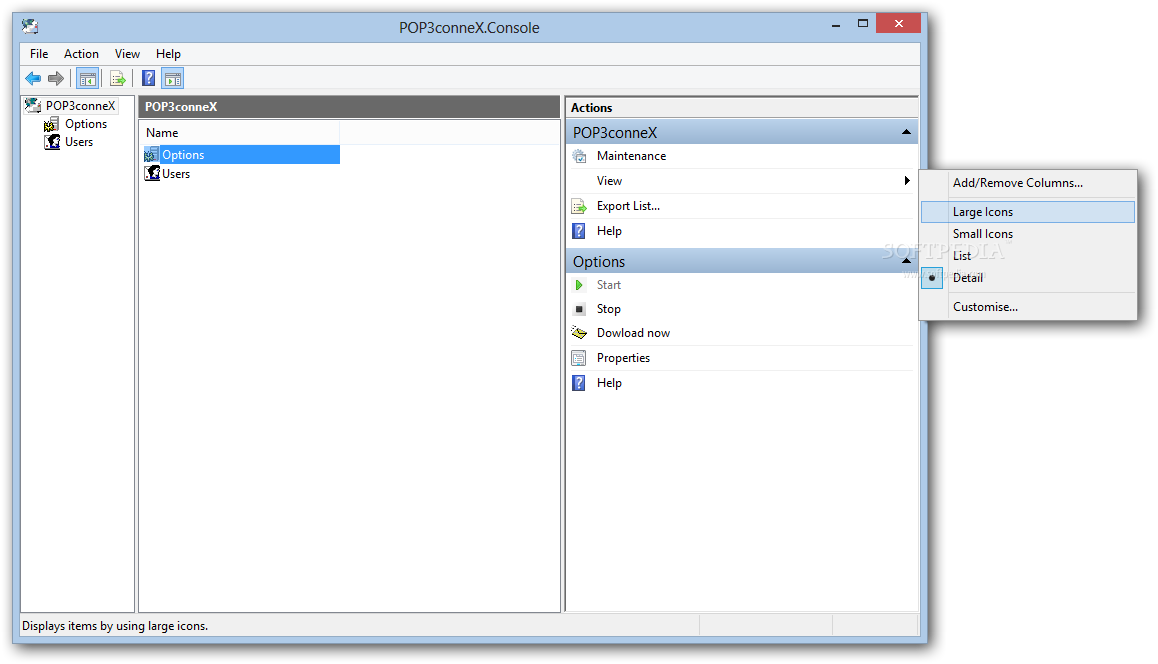
Task: Toggle the Action Pane toolbar icon
Action: (x=173, y=78)
